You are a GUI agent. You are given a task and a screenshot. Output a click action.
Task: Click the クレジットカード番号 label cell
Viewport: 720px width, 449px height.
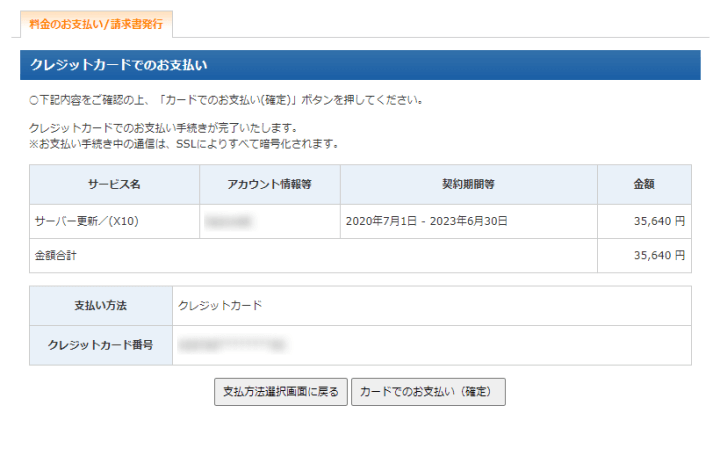pyautogui.click(x=101, y=345)
